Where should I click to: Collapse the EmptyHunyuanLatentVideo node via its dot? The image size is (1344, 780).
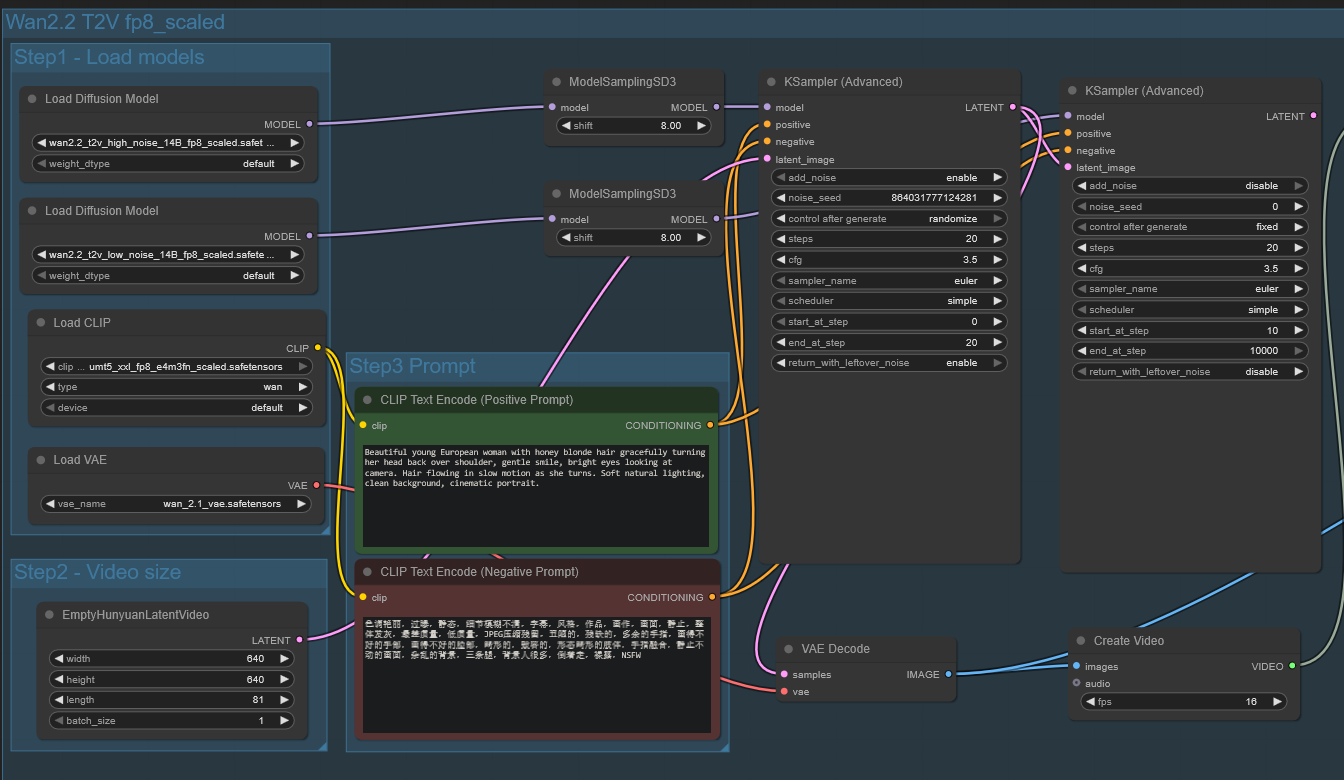click(49, 615)
